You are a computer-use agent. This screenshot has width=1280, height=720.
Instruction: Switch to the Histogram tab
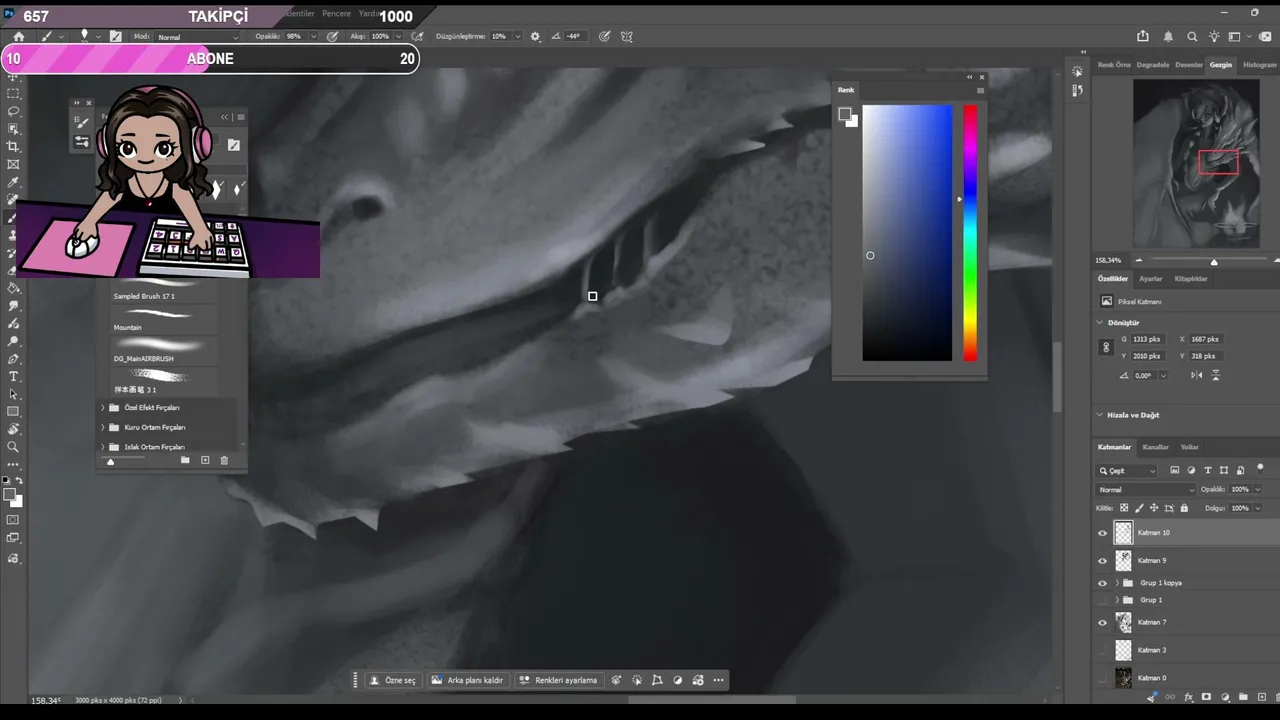coord(1259,65)
